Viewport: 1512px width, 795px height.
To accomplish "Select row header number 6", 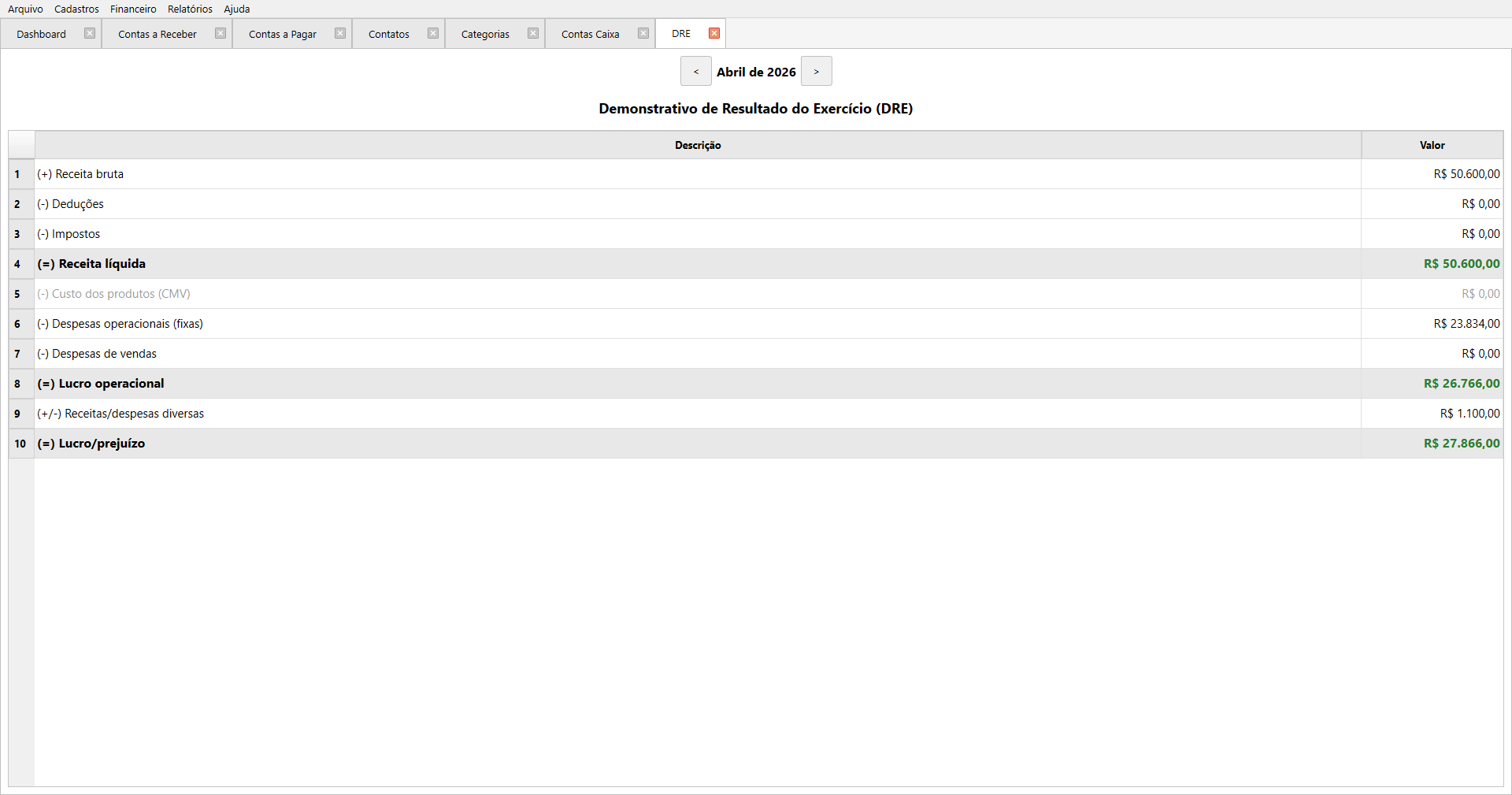I will tap(18, 324).
